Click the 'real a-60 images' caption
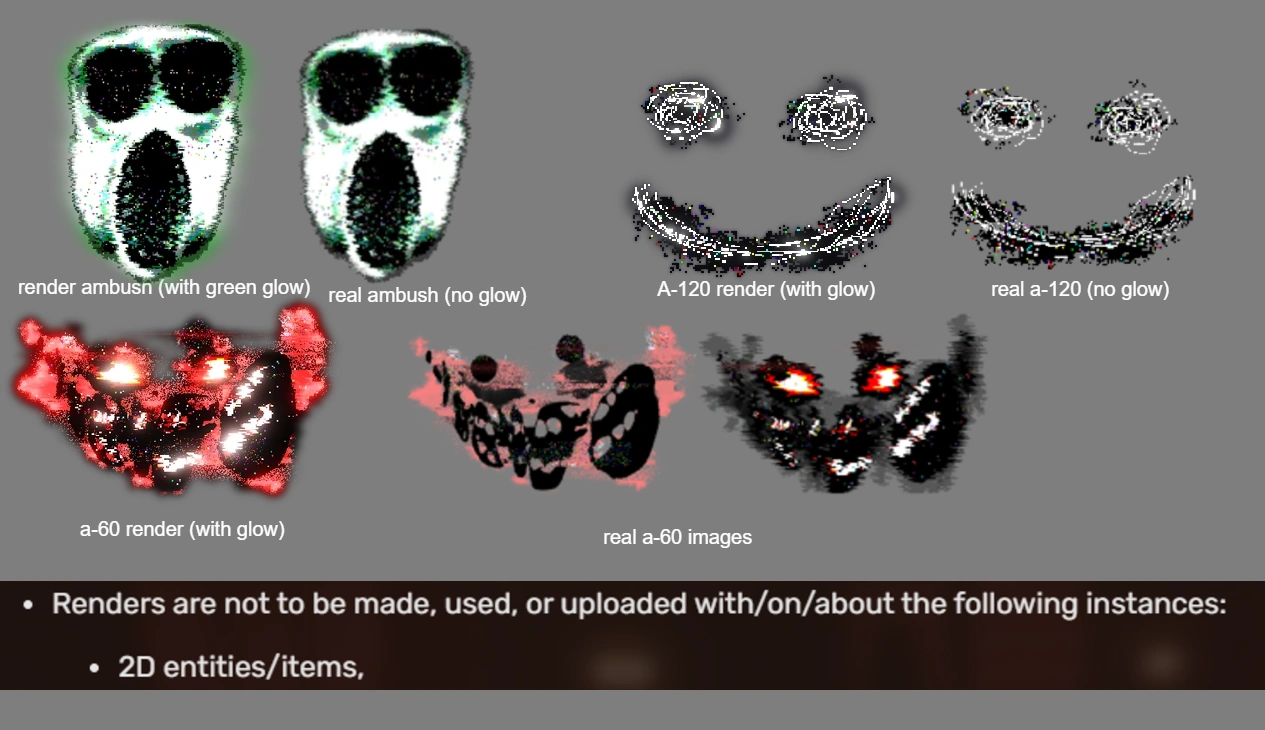This screenshot has height=730, width=1265. click(x=677, y=538)
